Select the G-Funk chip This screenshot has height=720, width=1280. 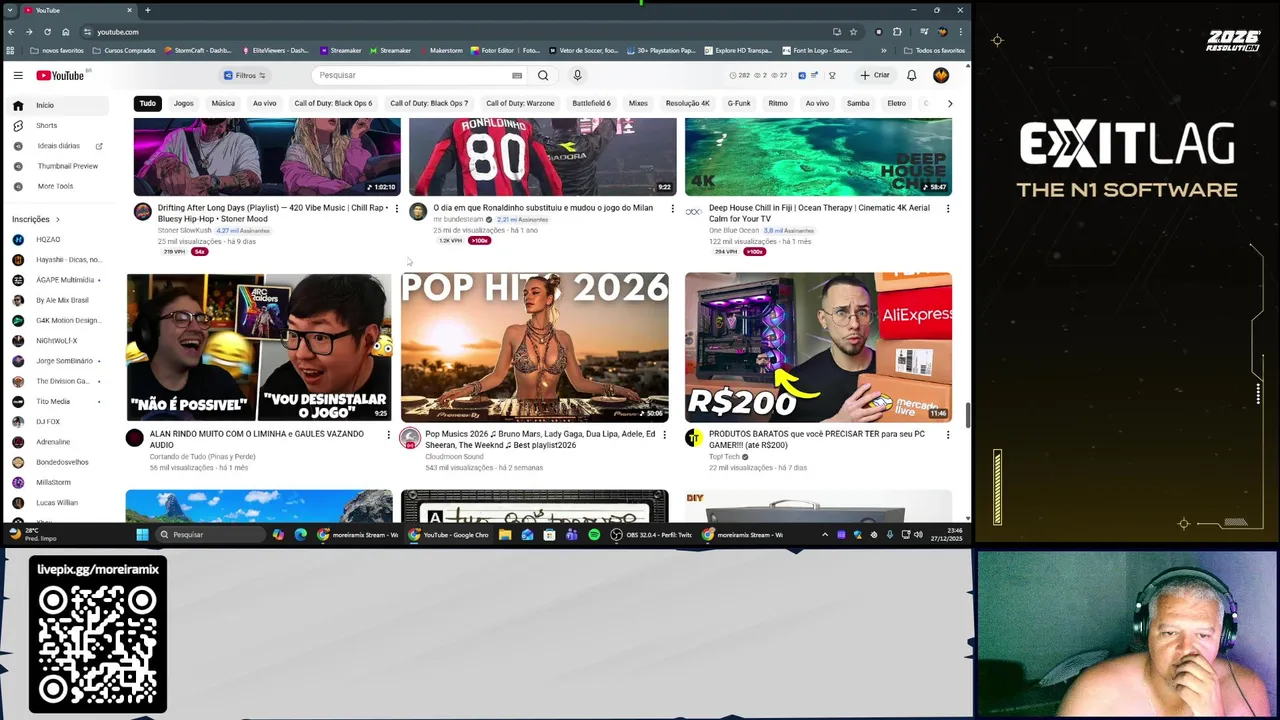[739, 103]
